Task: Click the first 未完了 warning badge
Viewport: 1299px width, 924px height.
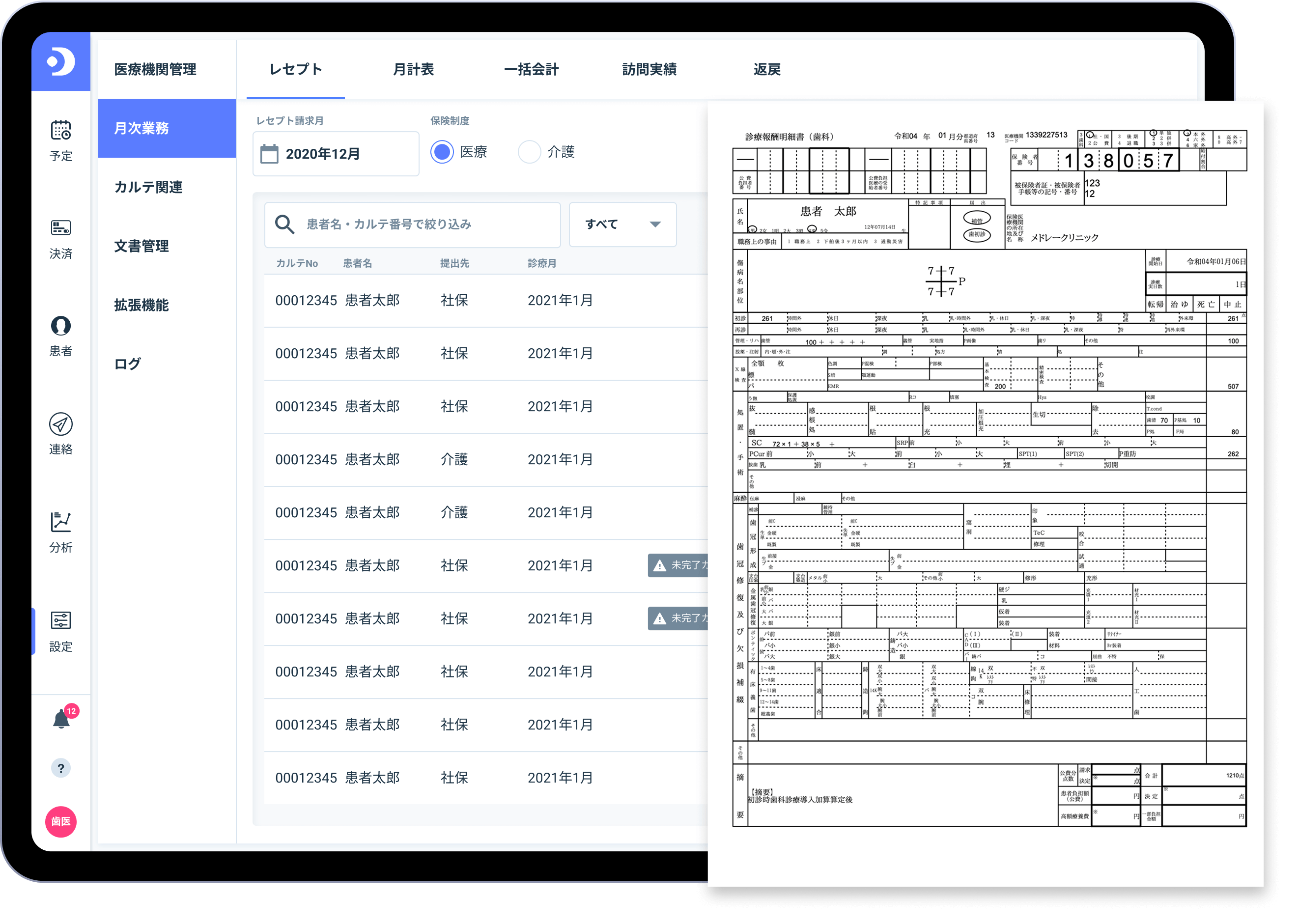Action: pos(678,565)
